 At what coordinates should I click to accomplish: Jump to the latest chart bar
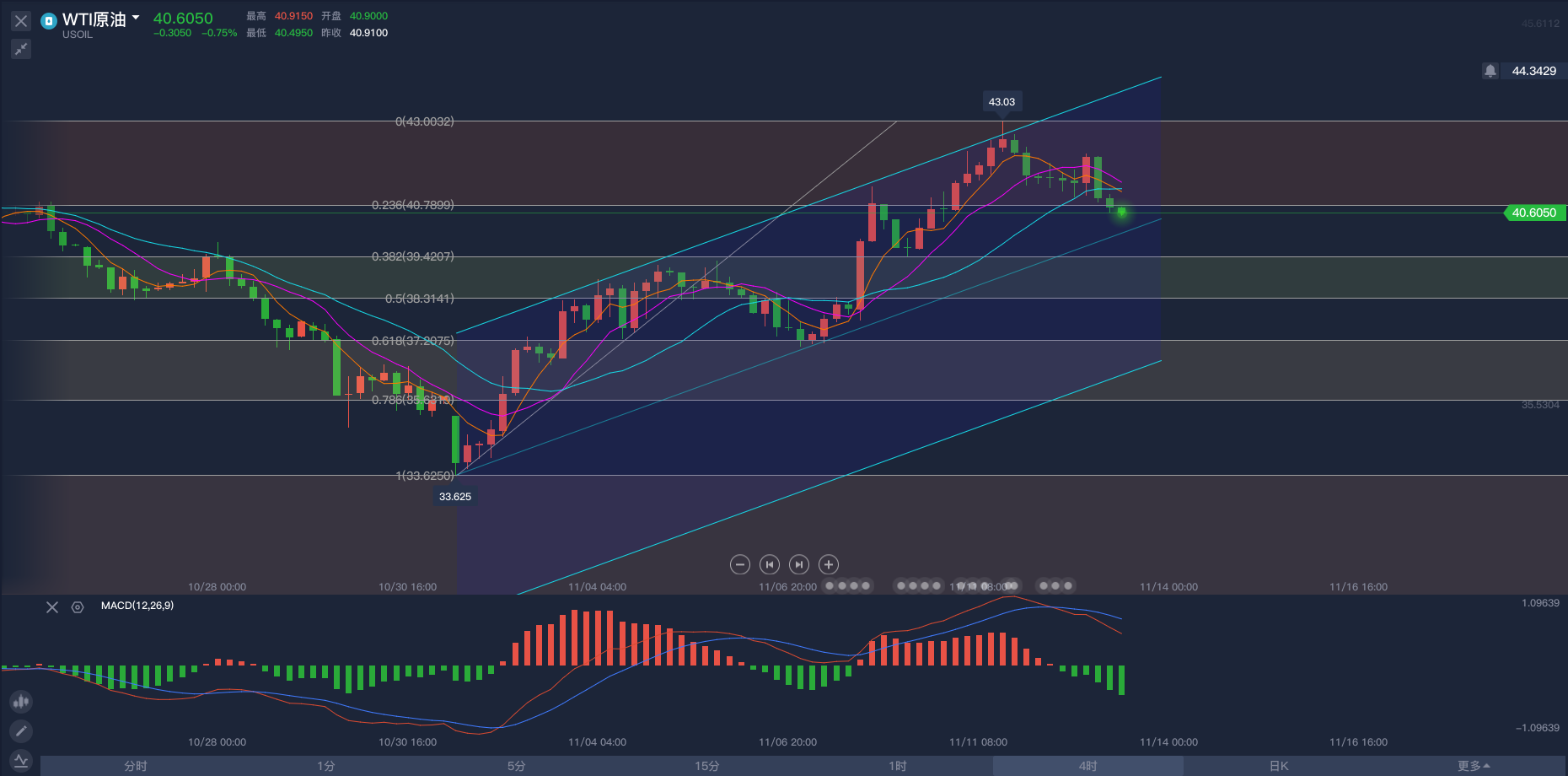click(x=799, y=564)
